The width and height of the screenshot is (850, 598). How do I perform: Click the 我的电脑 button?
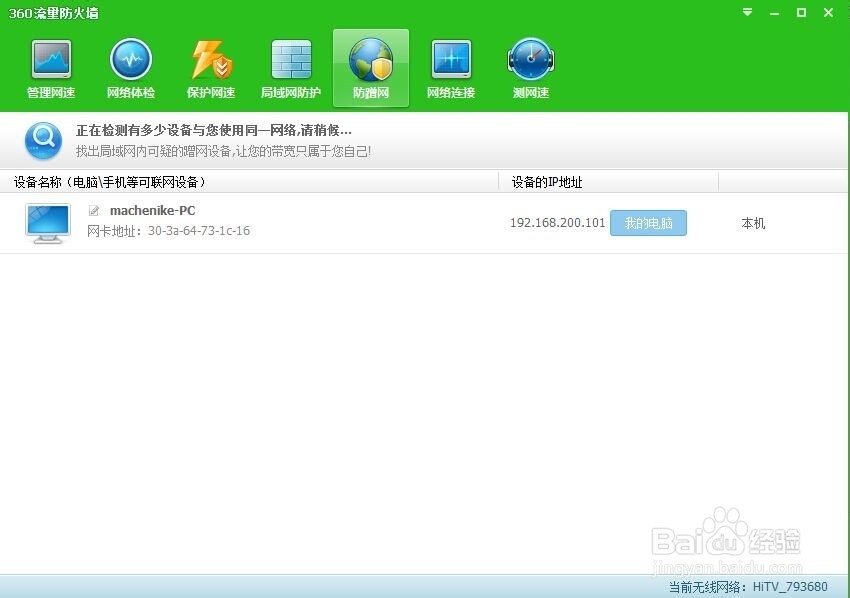pos(648,223)
